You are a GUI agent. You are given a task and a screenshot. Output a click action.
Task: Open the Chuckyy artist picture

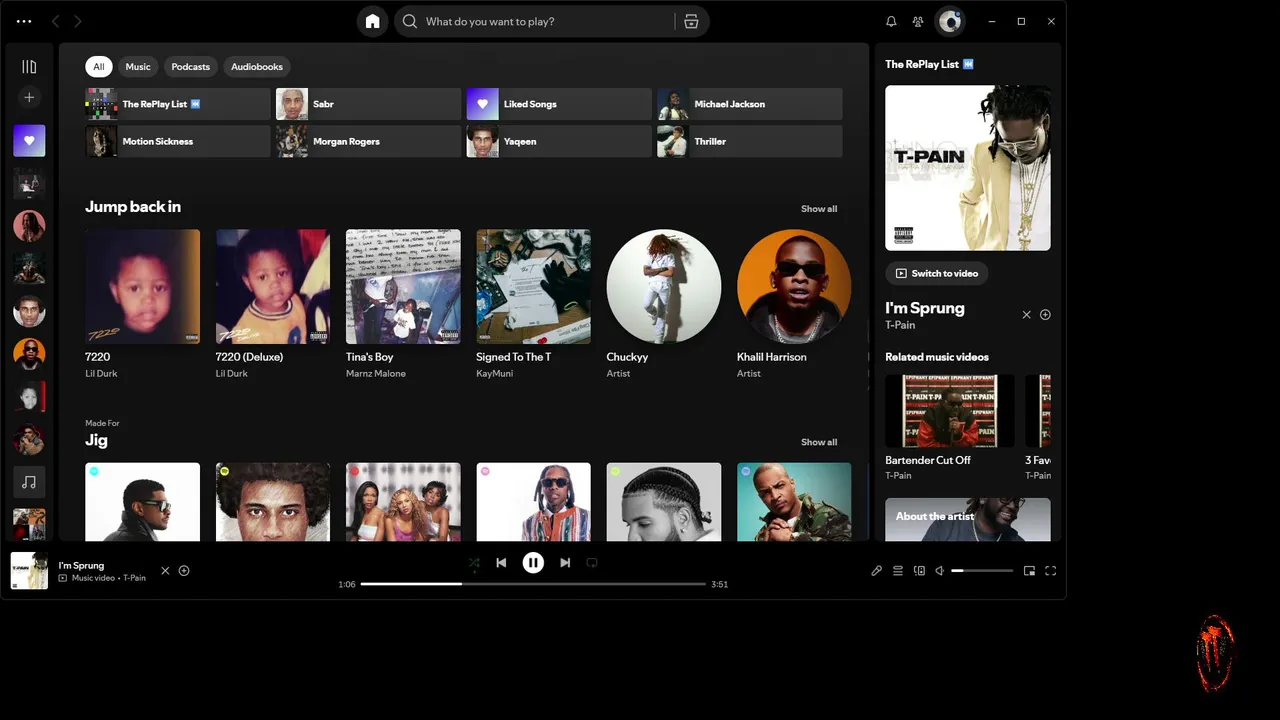pos(664,287)
